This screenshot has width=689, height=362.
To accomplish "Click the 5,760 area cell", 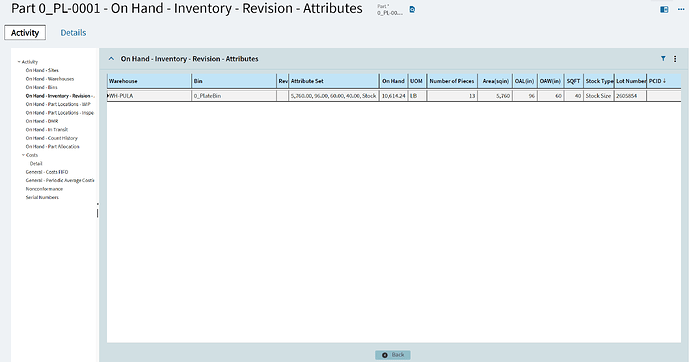I will [x=495, y=96].
